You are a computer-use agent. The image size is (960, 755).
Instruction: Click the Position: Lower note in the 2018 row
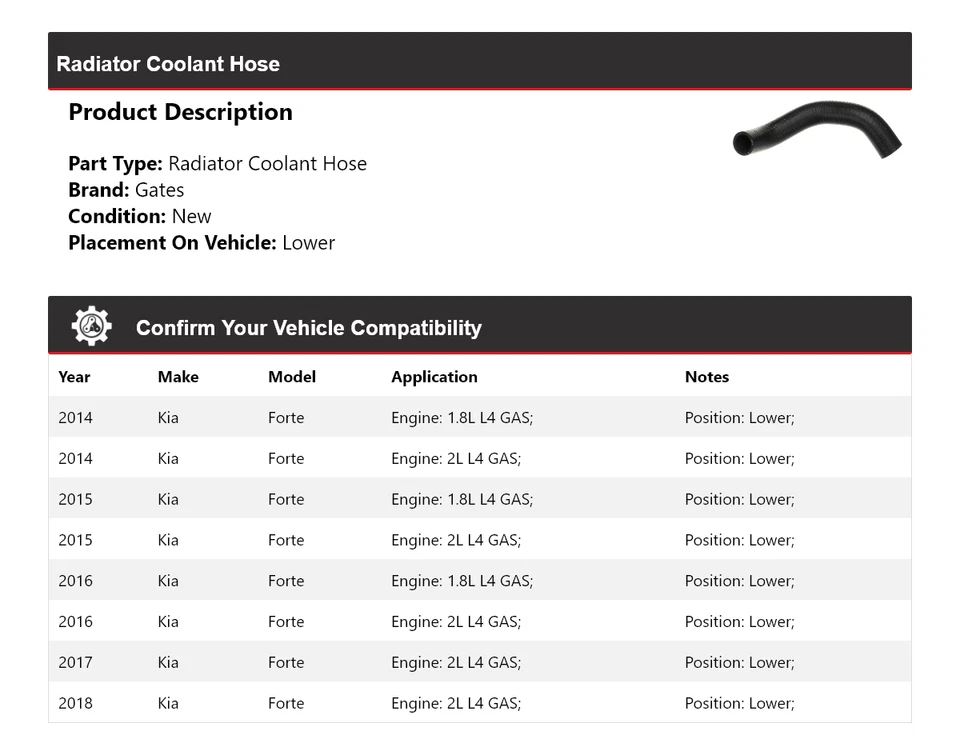[739, 703]
